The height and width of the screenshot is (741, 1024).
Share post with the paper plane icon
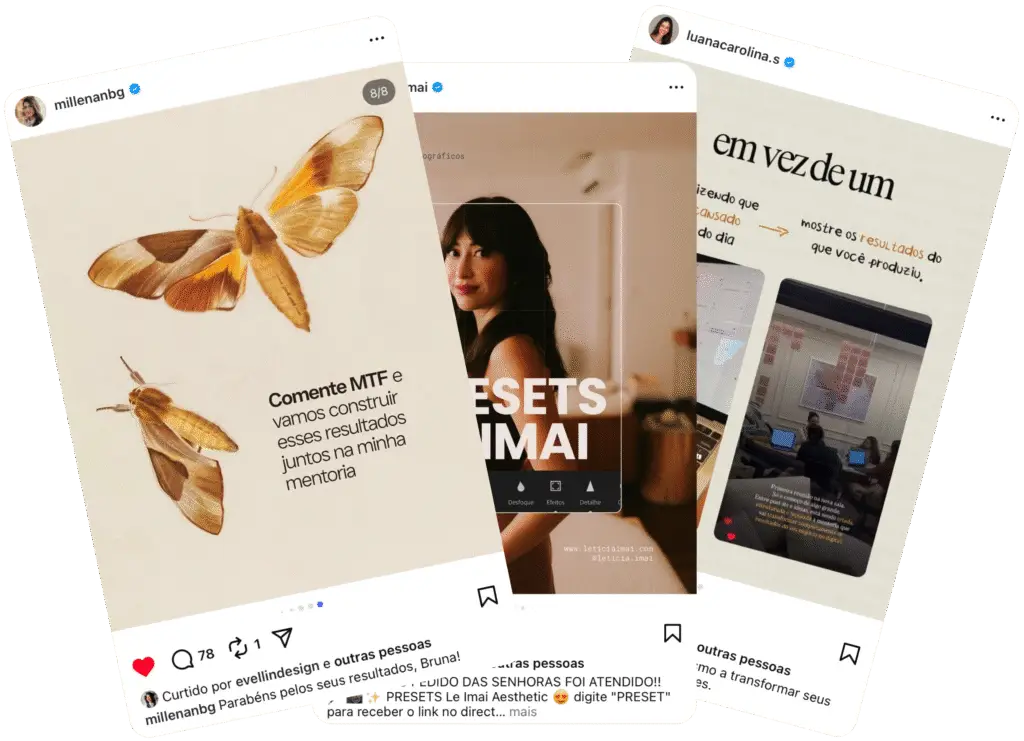click(x=282, y=637)
